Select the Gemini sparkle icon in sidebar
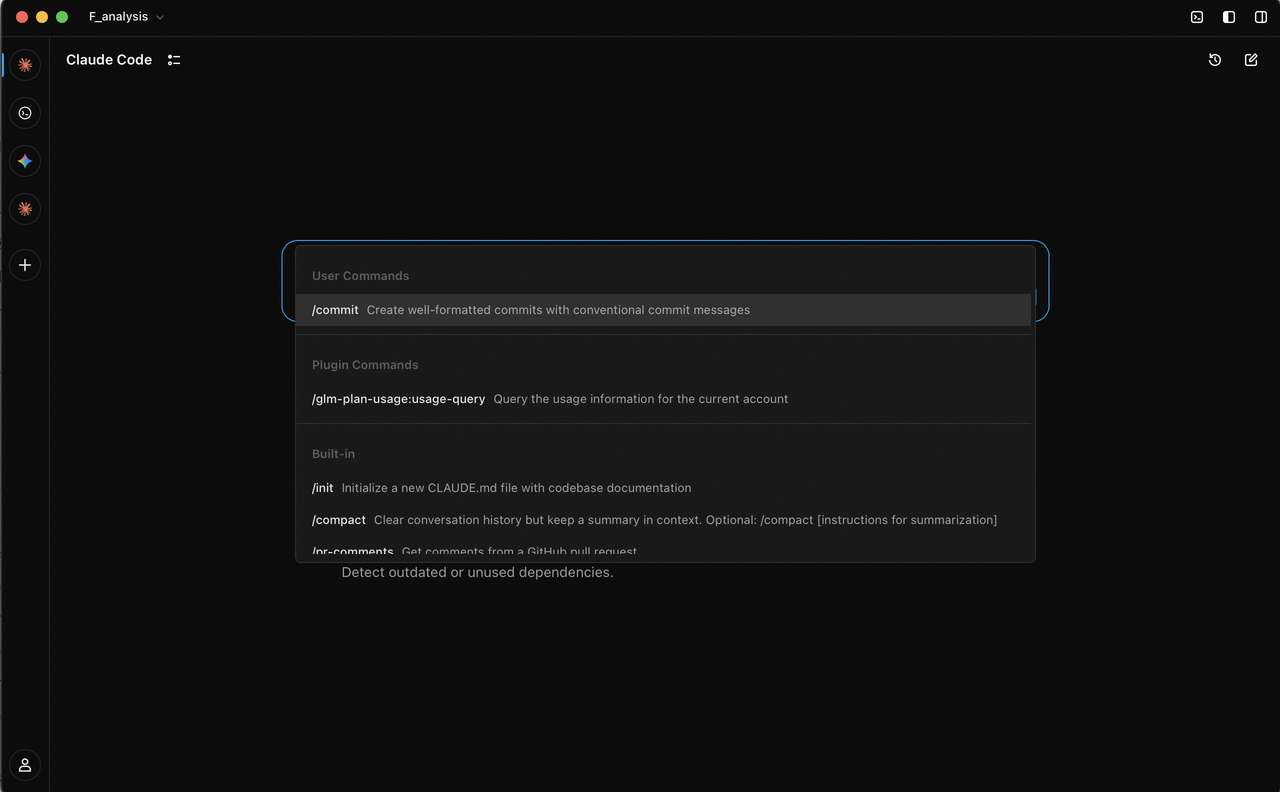This screenshot has width=1280, height=792. point(25,161)
